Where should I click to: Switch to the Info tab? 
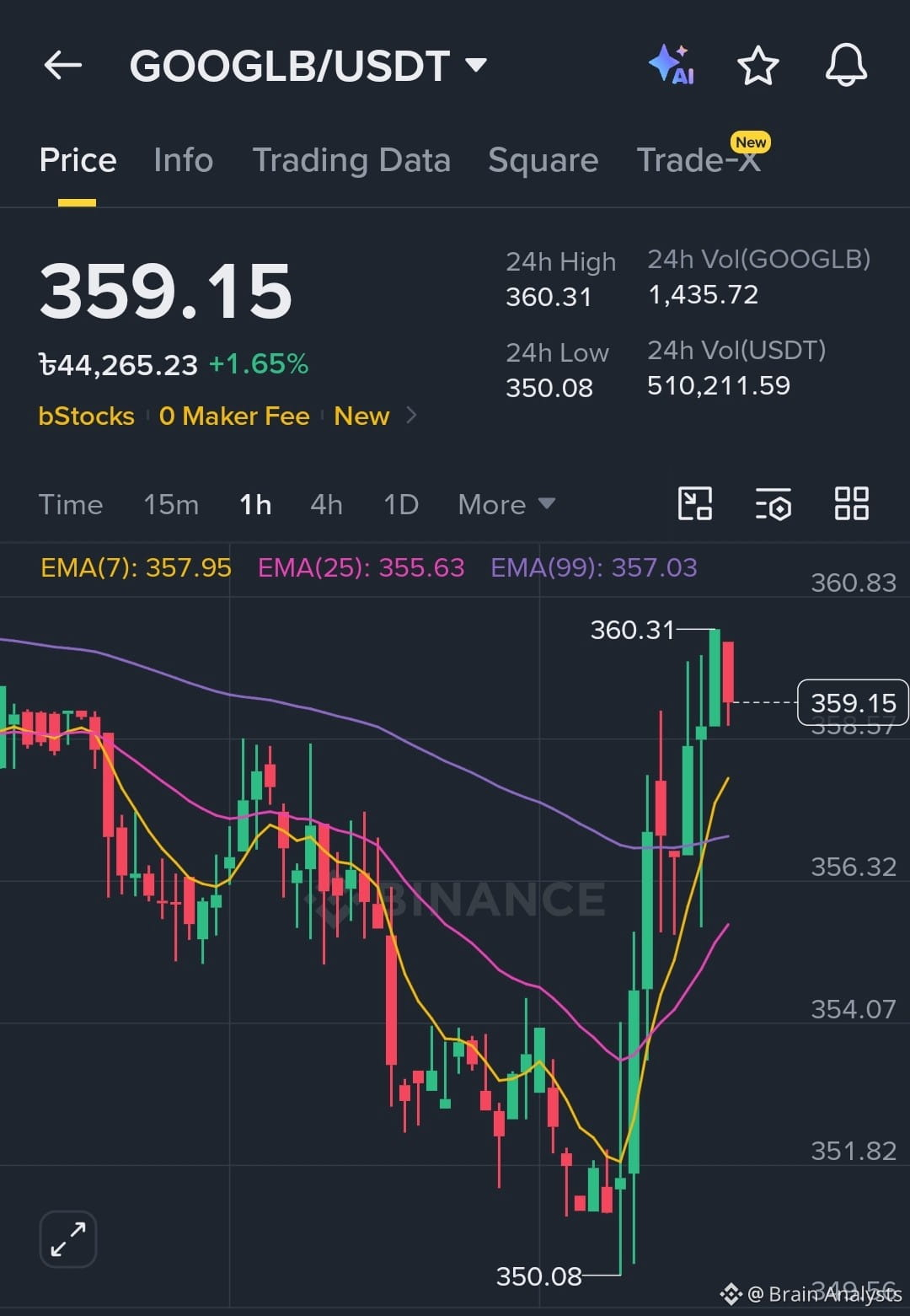tap(184, 160)
